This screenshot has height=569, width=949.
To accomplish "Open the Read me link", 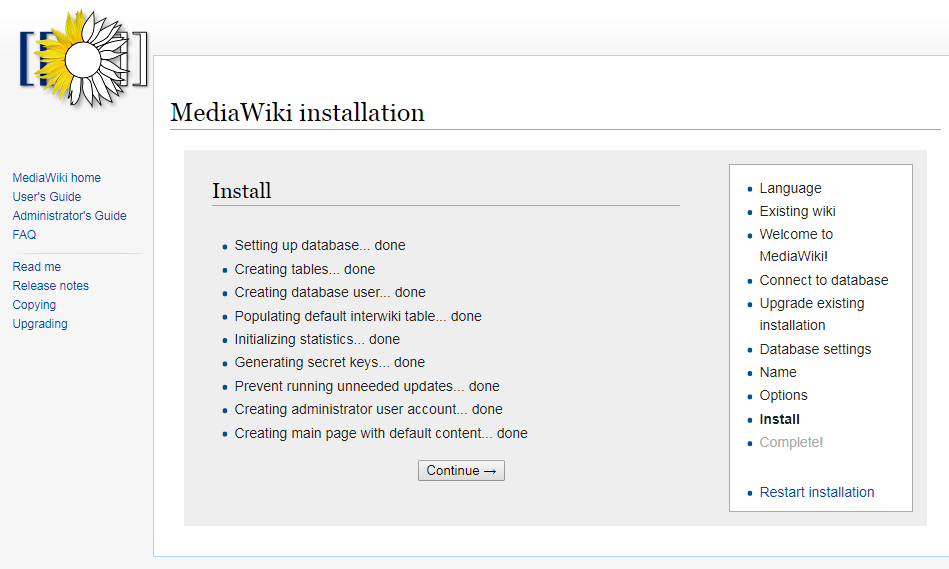I will (37, 267).
